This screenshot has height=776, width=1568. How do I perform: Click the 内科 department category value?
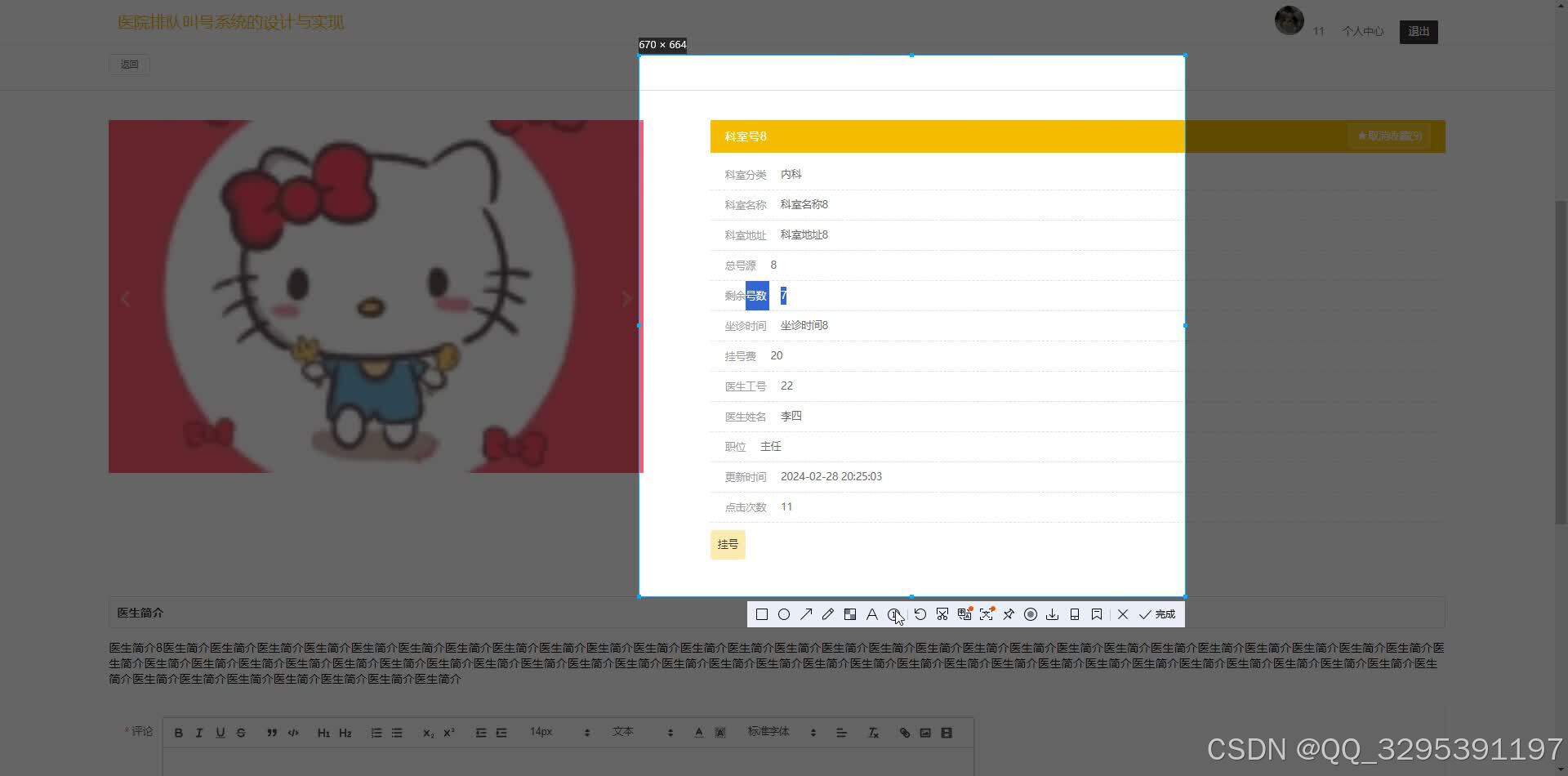click(791, 175)
